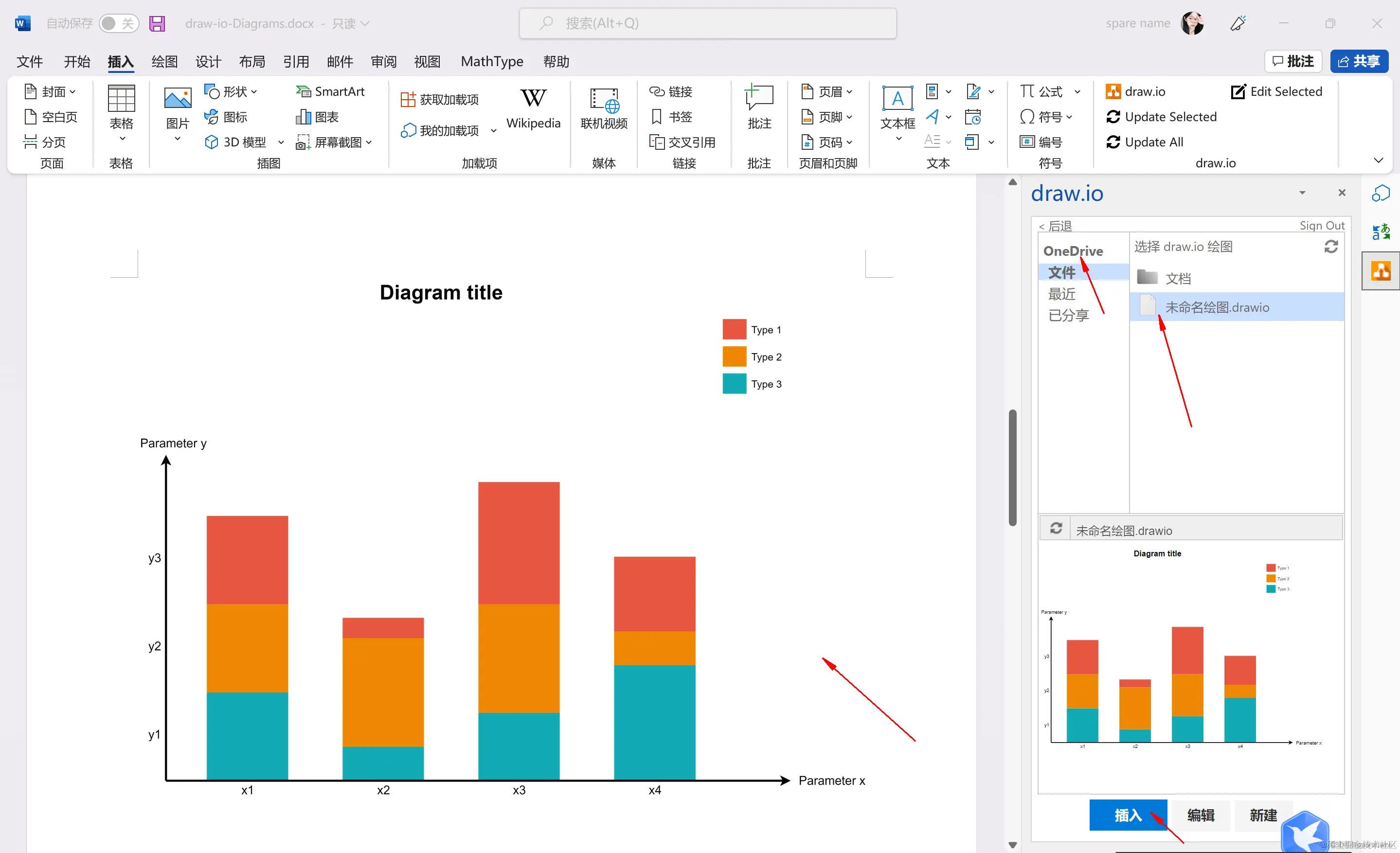Viewport: 1400px width, 853px height.
Task: Click Edit Selected pencil icon
Action: 1238,91
